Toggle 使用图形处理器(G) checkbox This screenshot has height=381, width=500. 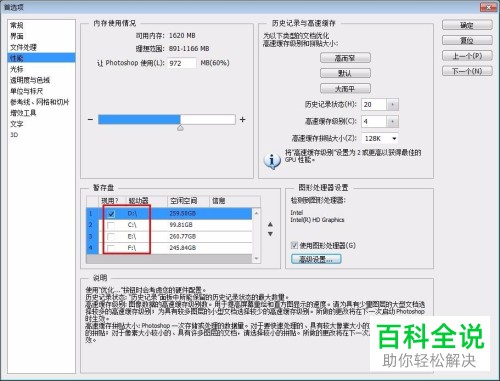[x=294, y=245]
